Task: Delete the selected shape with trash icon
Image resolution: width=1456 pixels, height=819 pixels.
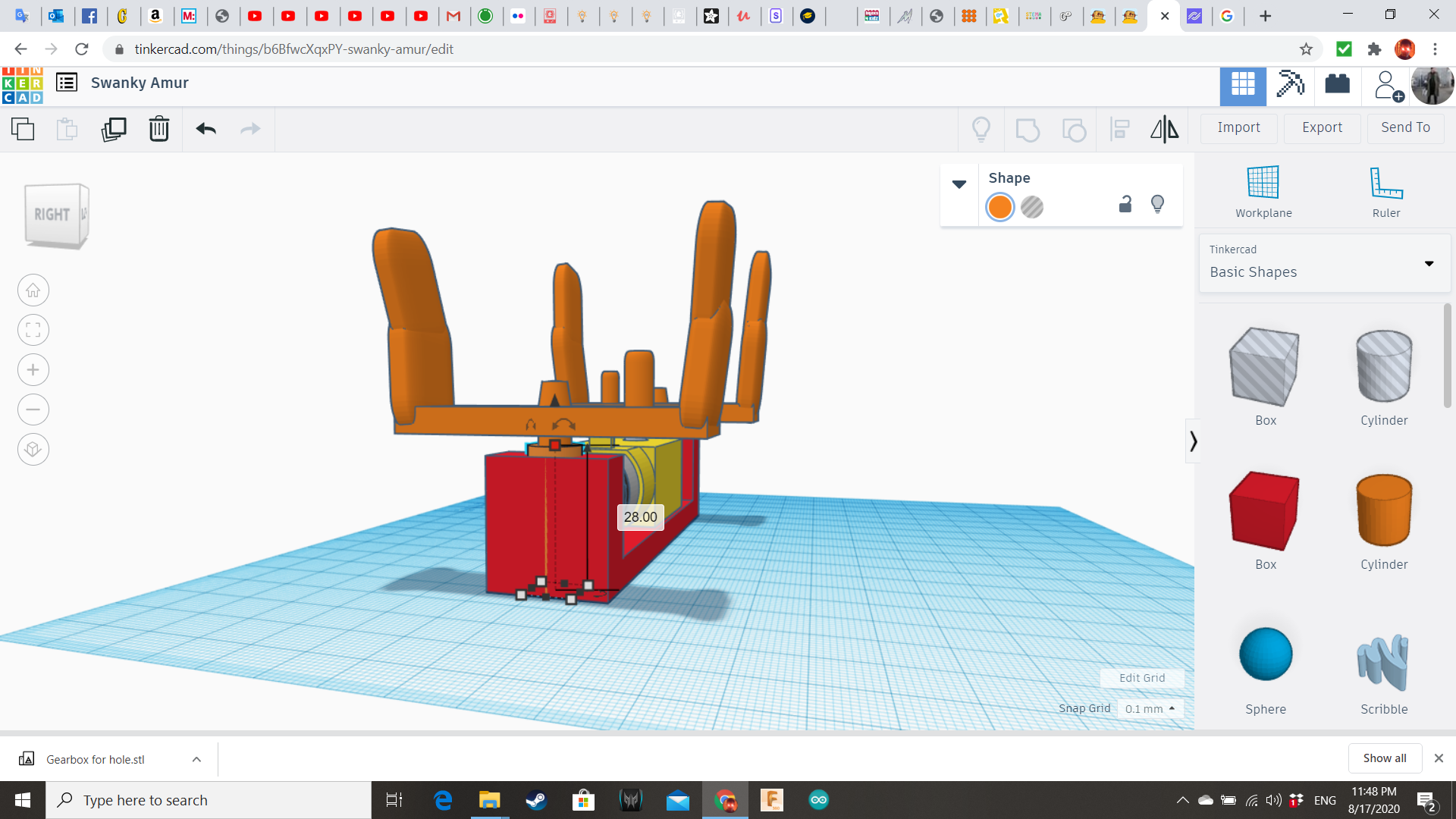Action: 159,129
